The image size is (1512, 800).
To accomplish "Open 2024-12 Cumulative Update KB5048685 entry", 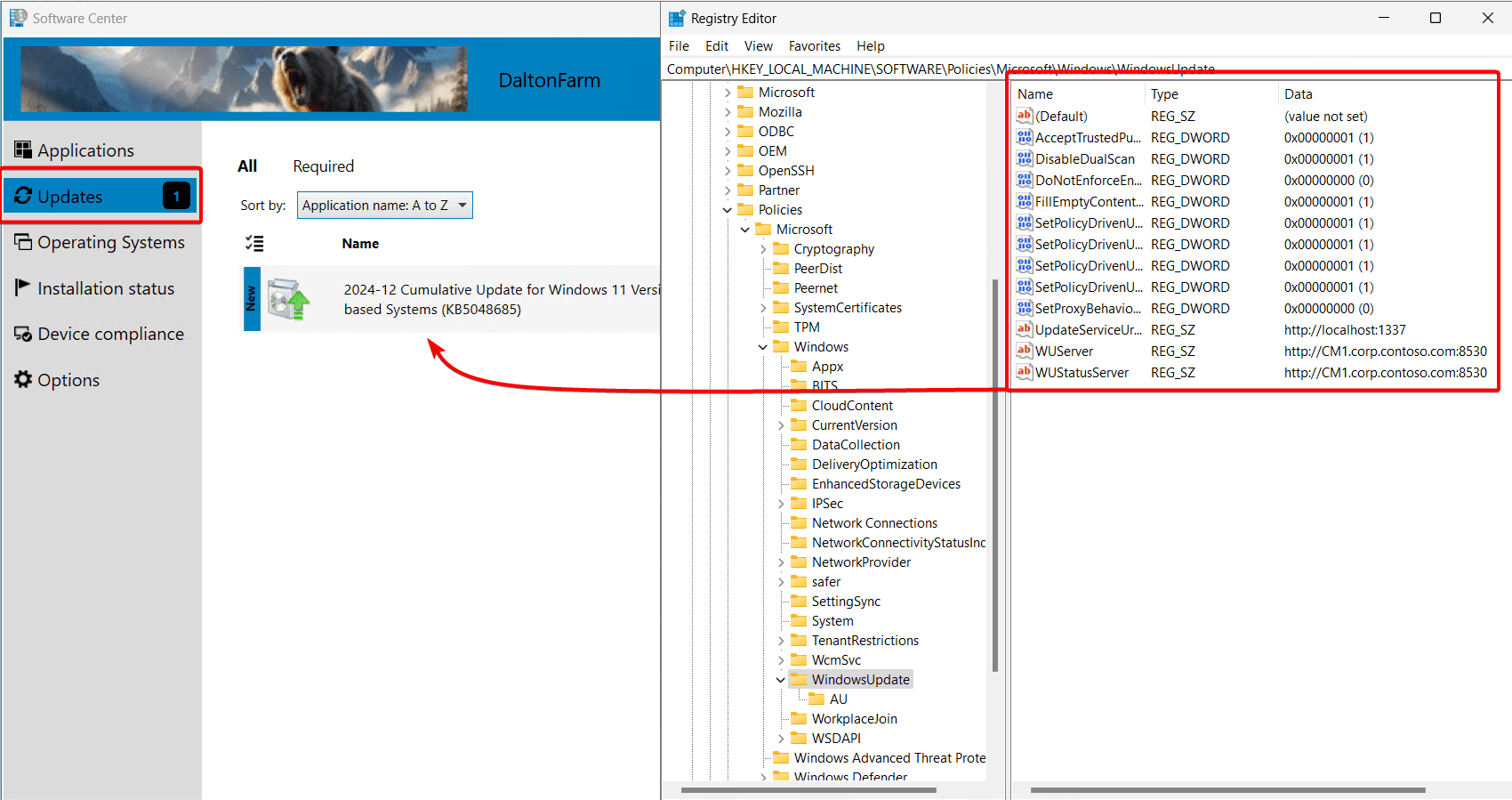I will point(452,299).
